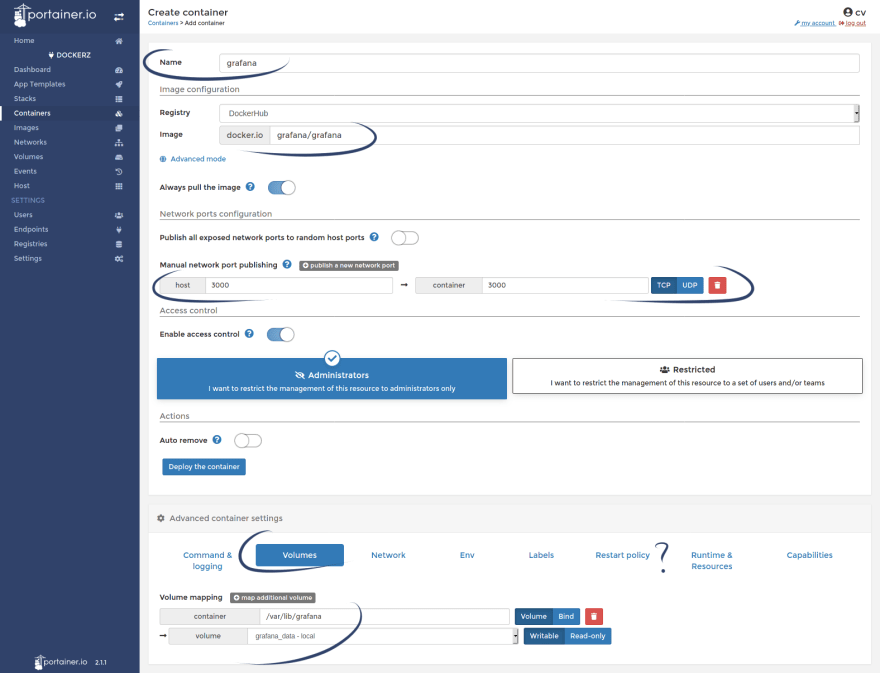
Task: Open the Network tab
Action: pos(388,555)
